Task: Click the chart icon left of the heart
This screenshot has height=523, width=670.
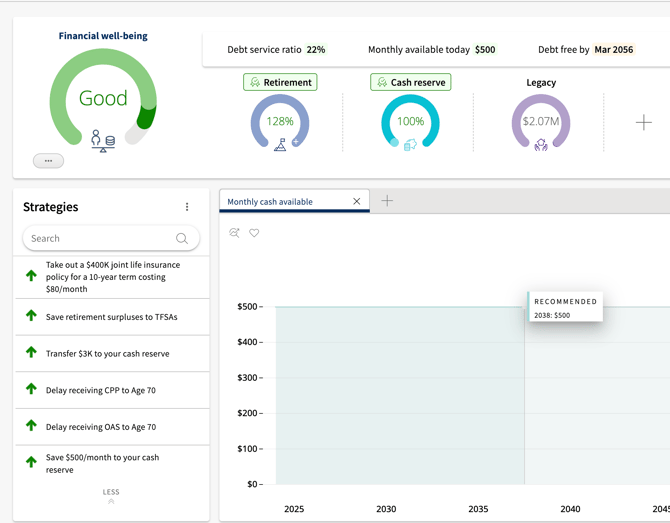Action: 234,233
